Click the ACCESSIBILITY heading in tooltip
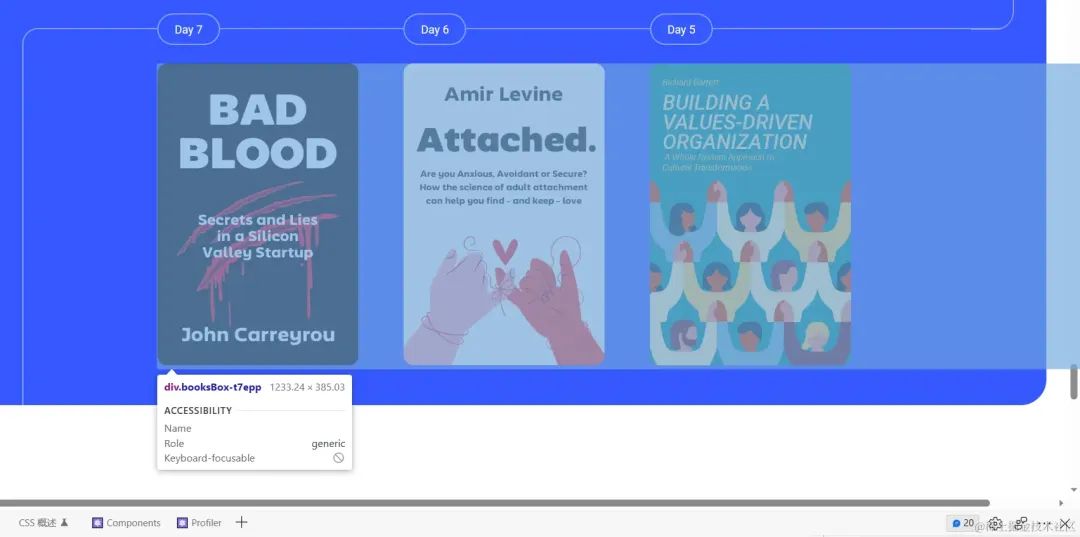This screenshot has height=537, width=1080. (198, 410)
